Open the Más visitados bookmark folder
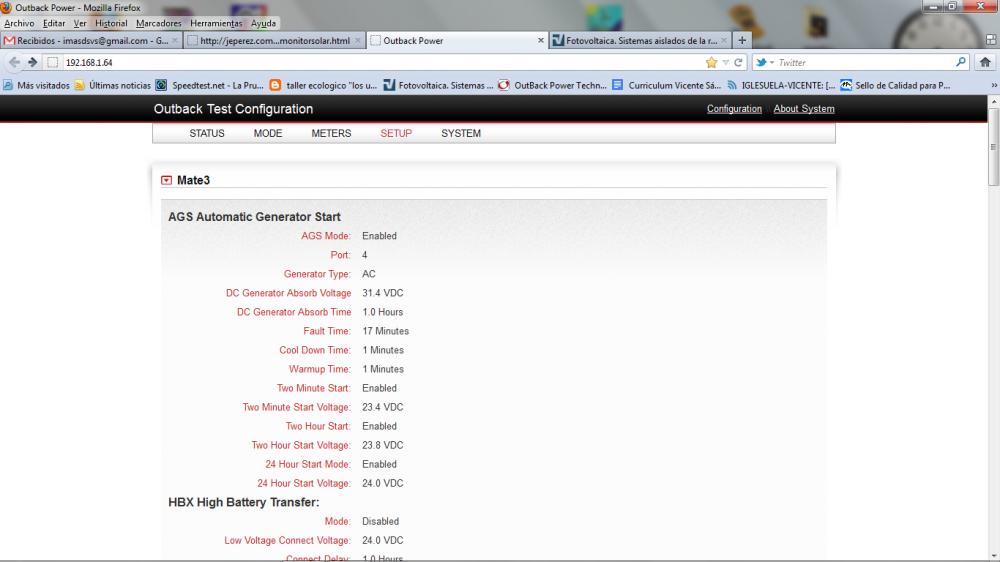1000x562 pixels. (x=36, y=85)
